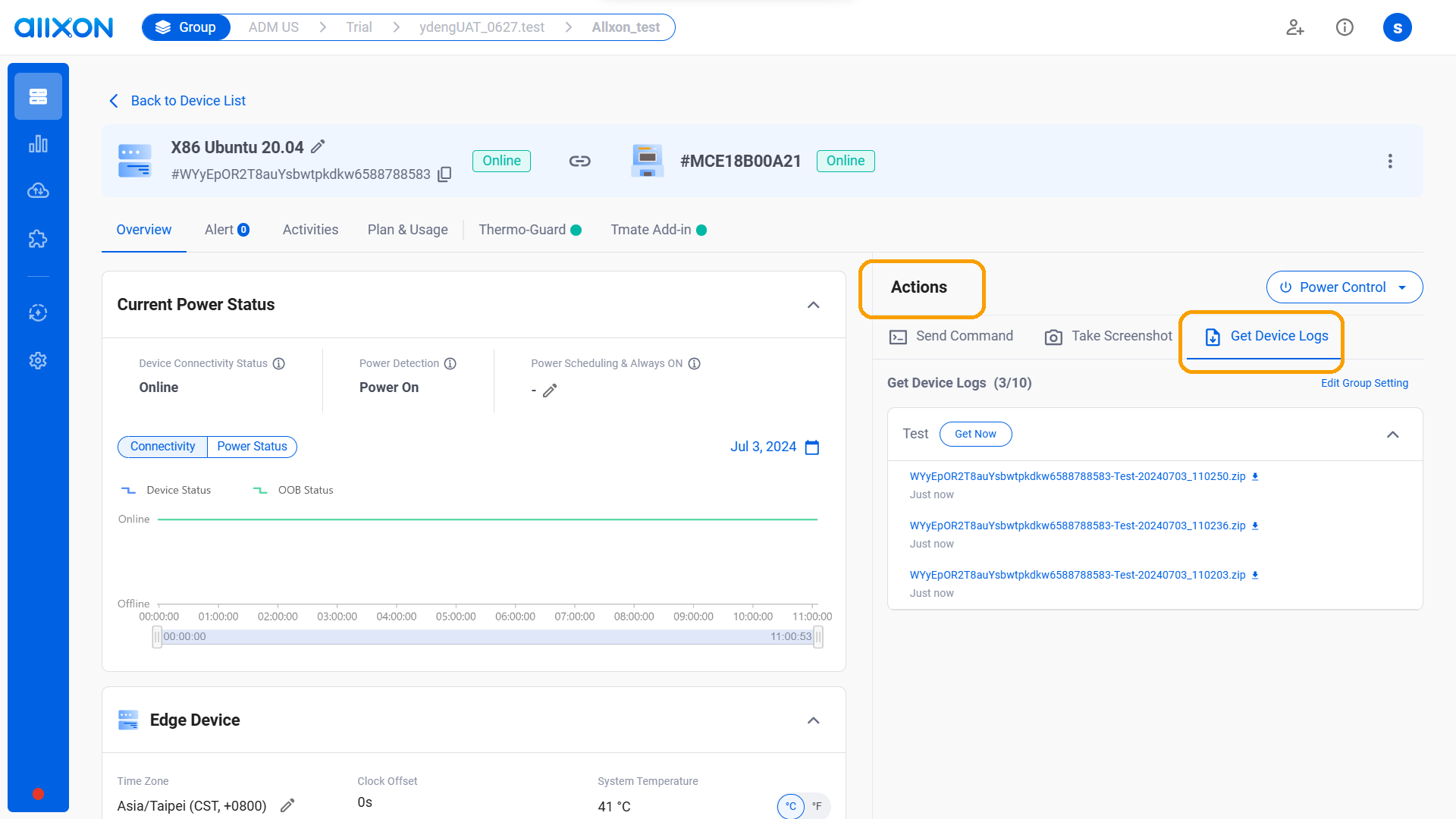Open the three-dot device options menu

coord(1389,161)
